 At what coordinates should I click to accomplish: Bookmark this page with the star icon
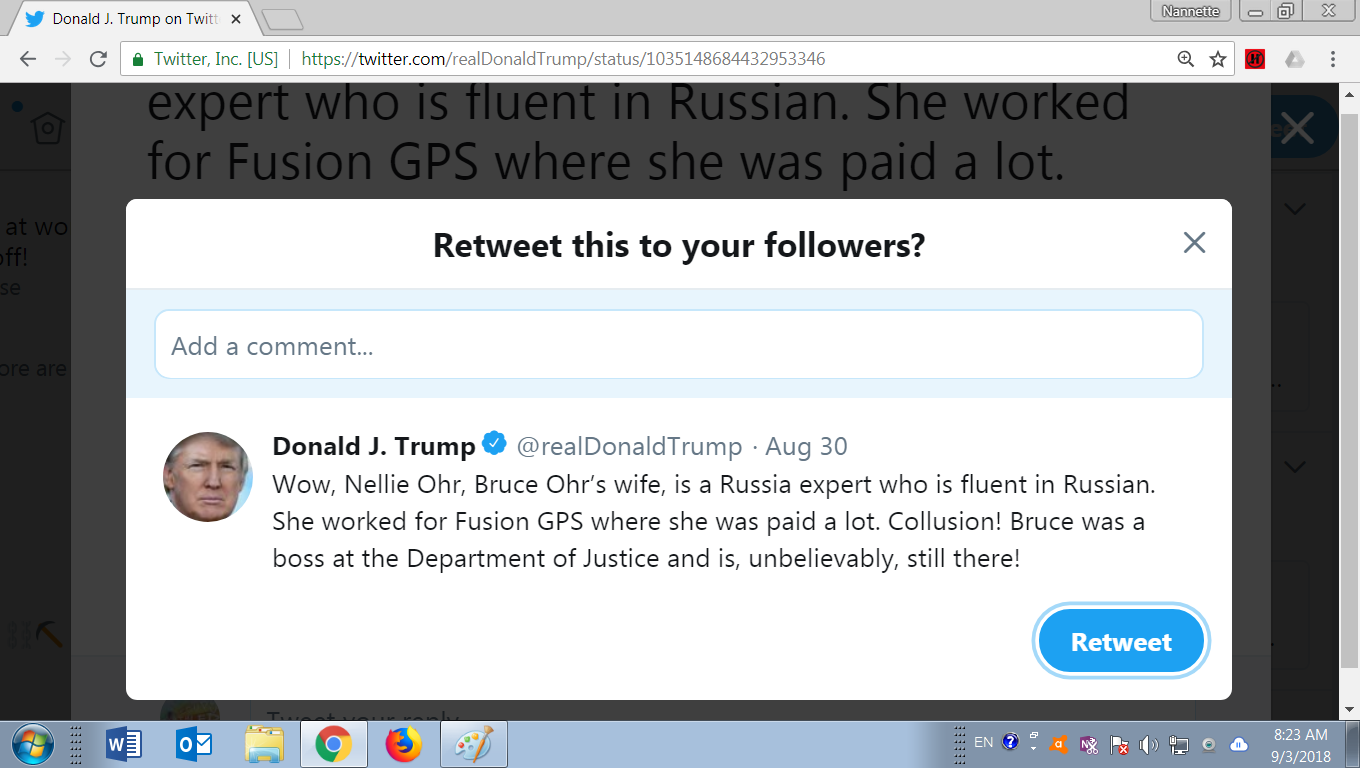pos(1218,59)
